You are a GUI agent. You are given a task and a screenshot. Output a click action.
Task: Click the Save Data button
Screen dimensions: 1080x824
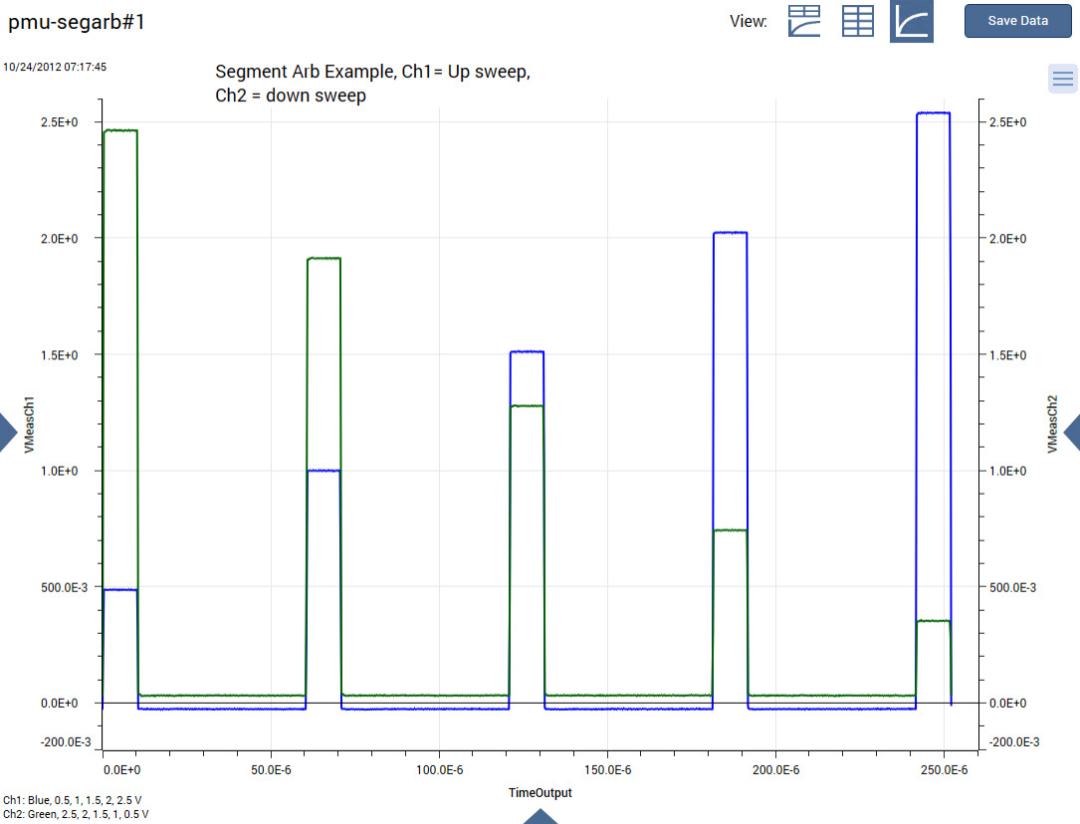point(1017,21)
